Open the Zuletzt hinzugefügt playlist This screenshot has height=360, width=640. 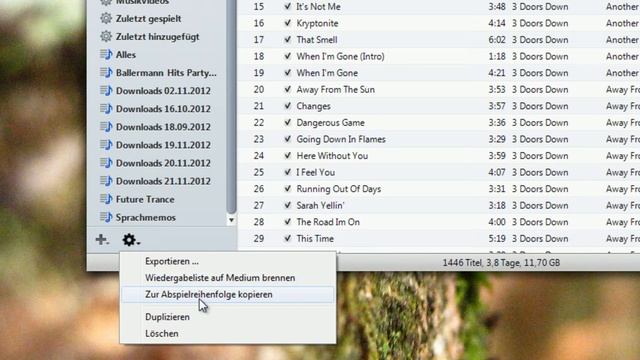158,36
